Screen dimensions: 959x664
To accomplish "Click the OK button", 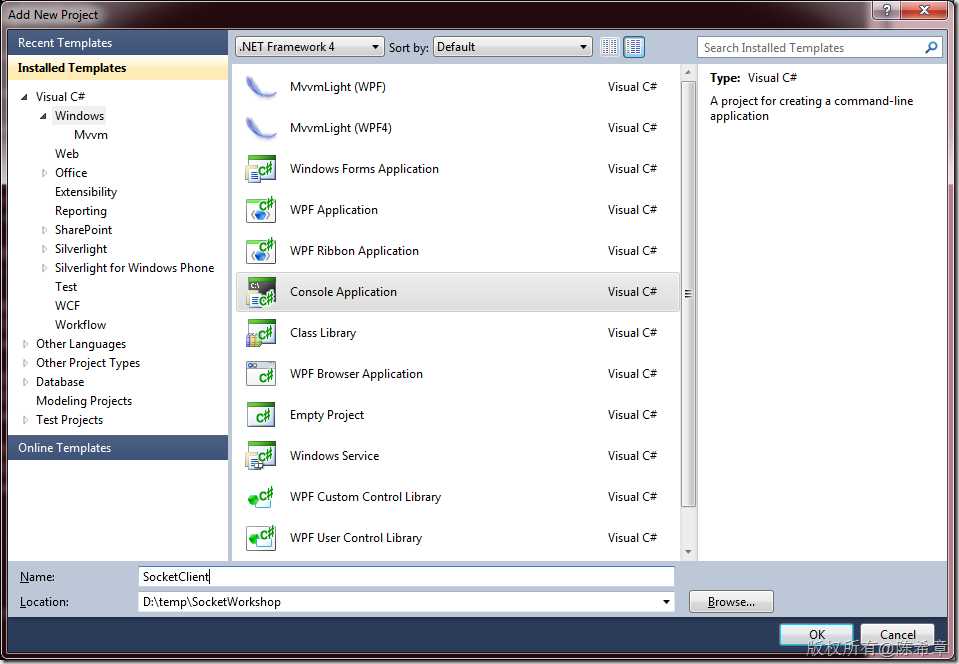I will coord(816,634).
